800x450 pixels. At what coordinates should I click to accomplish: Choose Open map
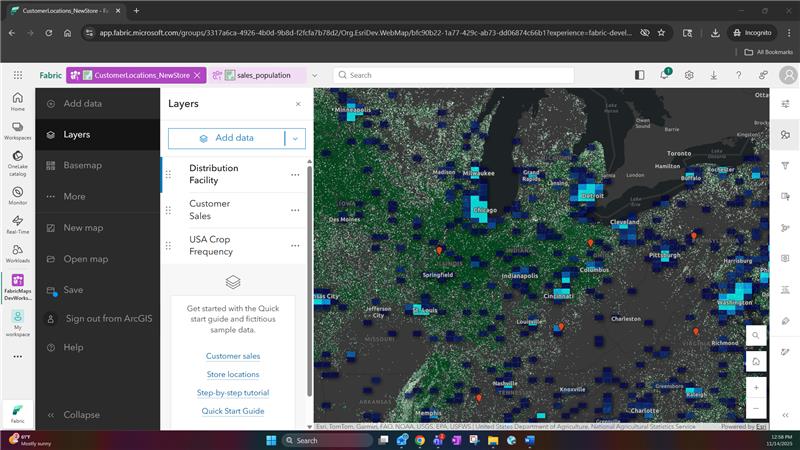97,259
